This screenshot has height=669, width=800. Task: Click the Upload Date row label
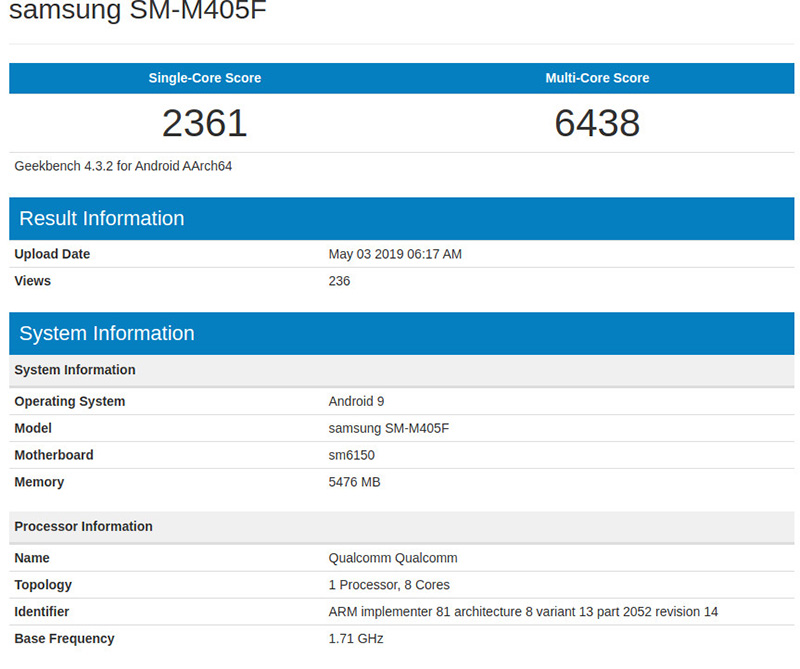(x=52, y=254)
